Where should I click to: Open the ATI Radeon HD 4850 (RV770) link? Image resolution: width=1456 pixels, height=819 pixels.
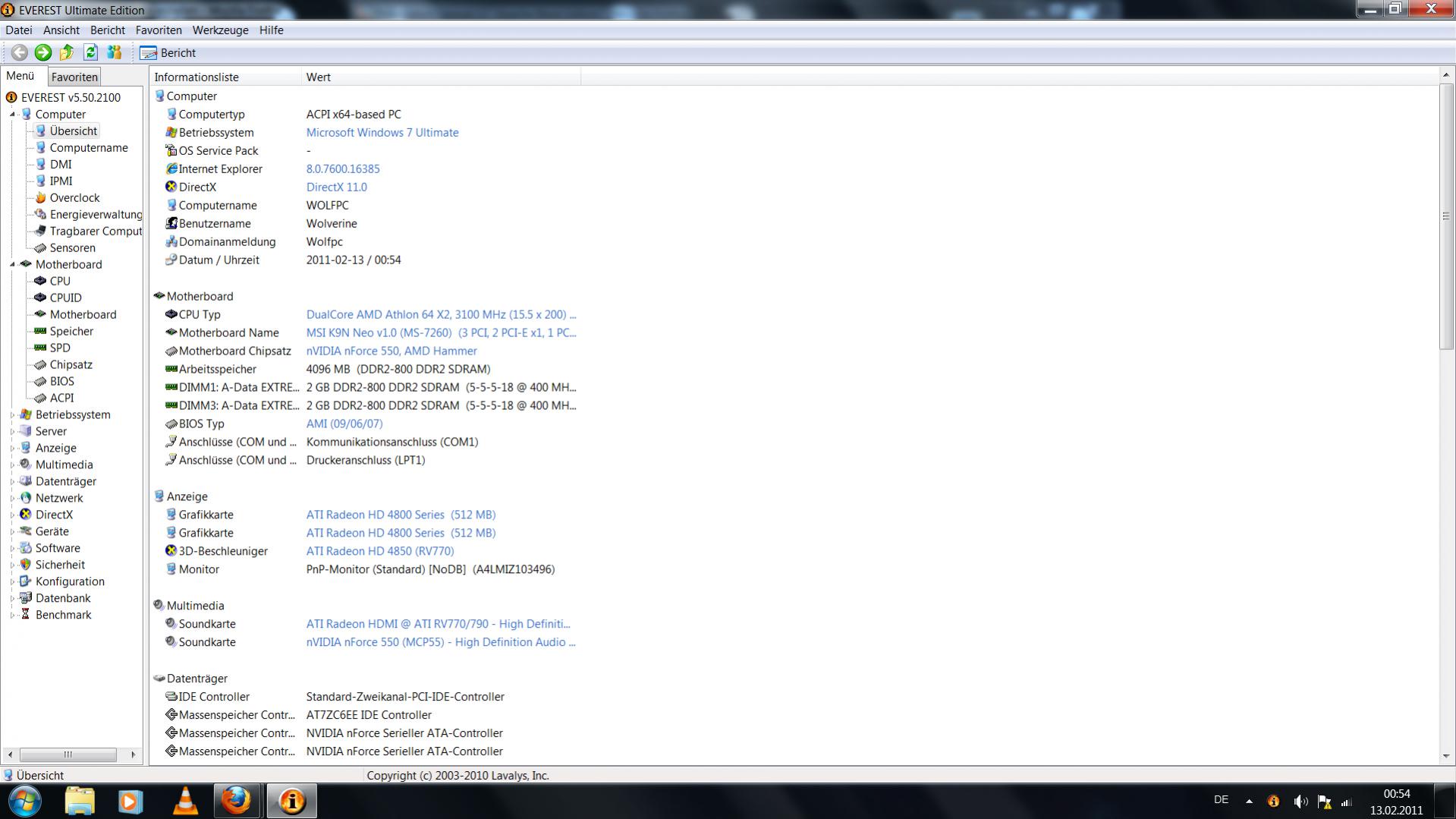tap(380, 551)
